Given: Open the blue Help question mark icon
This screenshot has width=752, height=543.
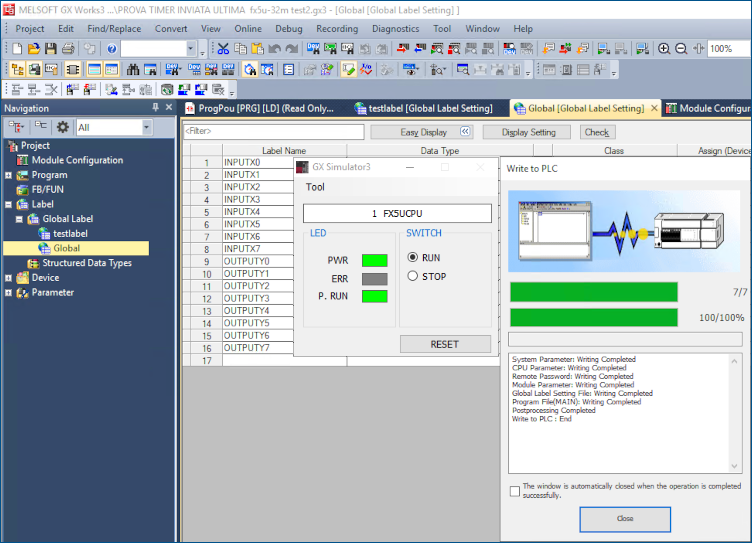Looking at the screenshot, I should point(112,48).
